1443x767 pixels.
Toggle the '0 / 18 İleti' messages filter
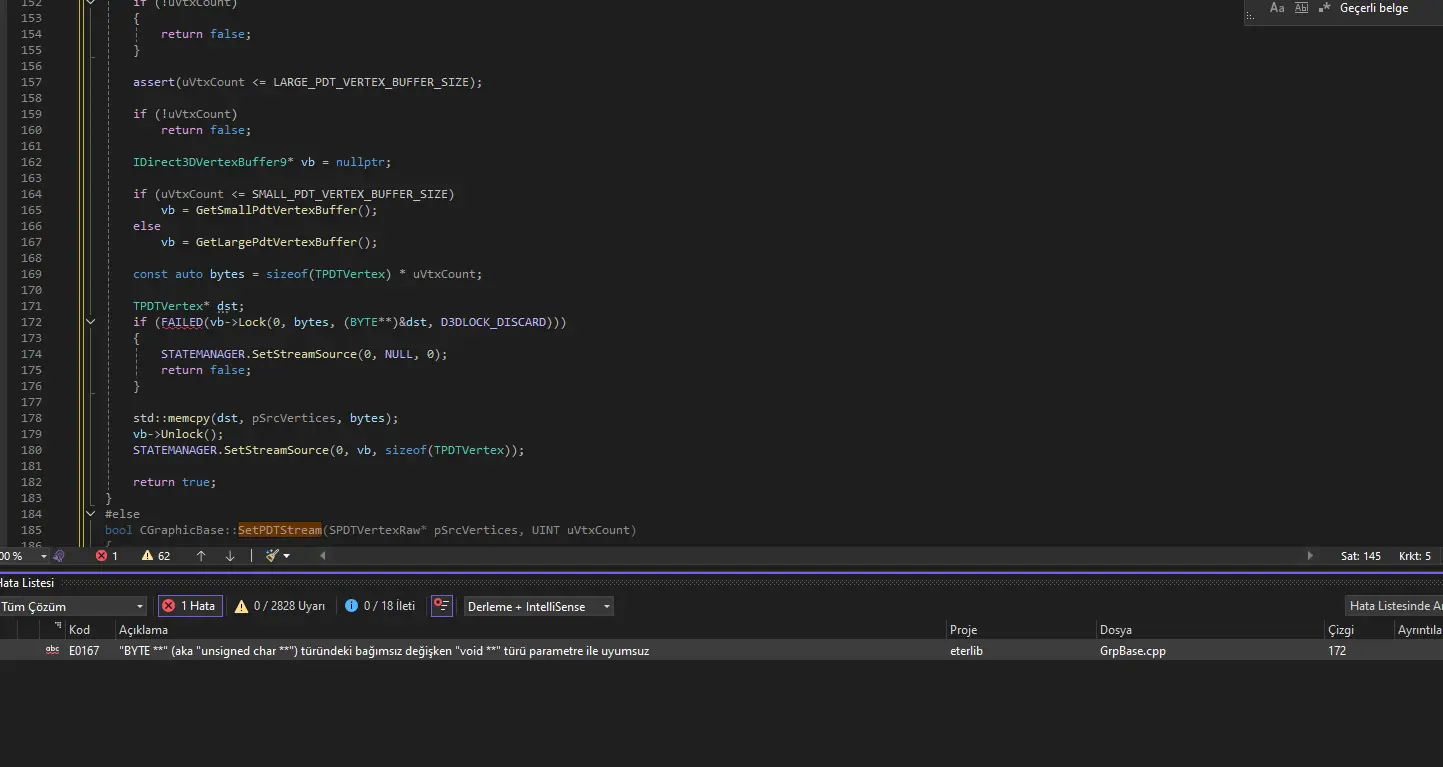[x=380, y=606]
